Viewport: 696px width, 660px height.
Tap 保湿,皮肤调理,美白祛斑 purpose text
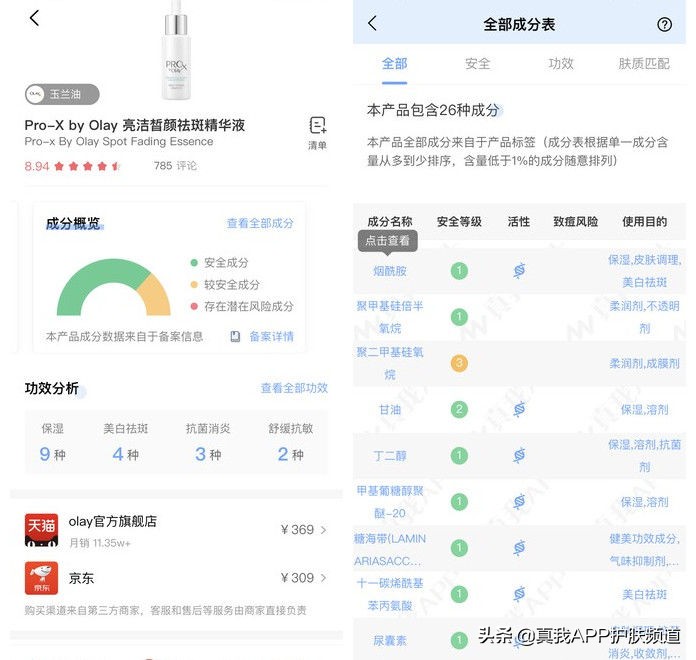(x=645, y=271)
